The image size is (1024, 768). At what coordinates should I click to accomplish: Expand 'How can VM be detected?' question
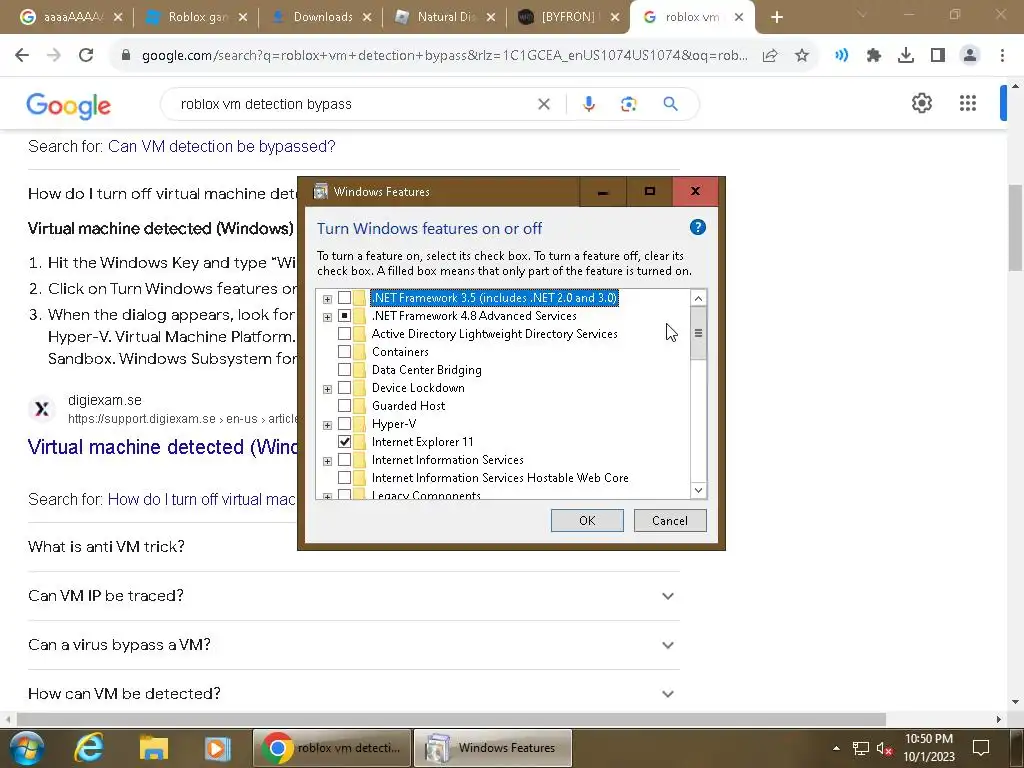(353, 694)
